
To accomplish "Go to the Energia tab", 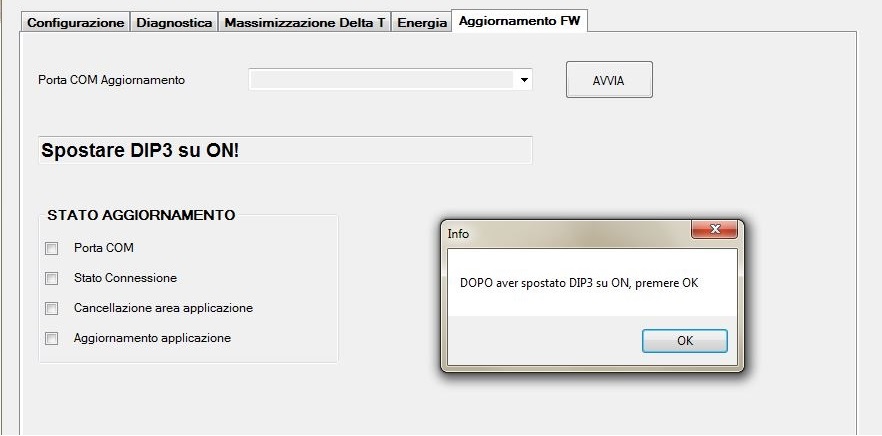I will [421, 23].
